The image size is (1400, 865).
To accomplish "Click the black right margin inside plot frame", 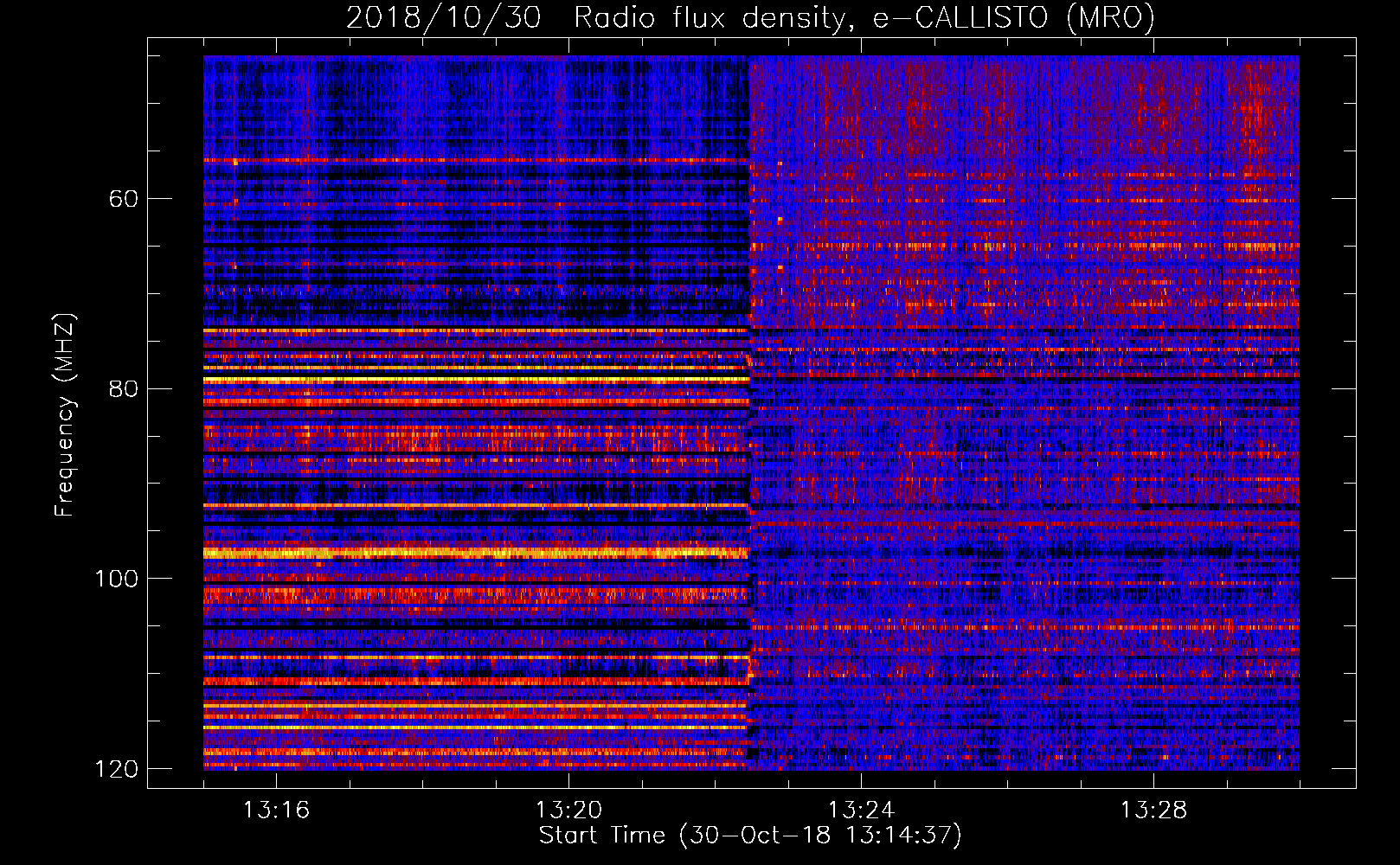I will pos(1327,415).
